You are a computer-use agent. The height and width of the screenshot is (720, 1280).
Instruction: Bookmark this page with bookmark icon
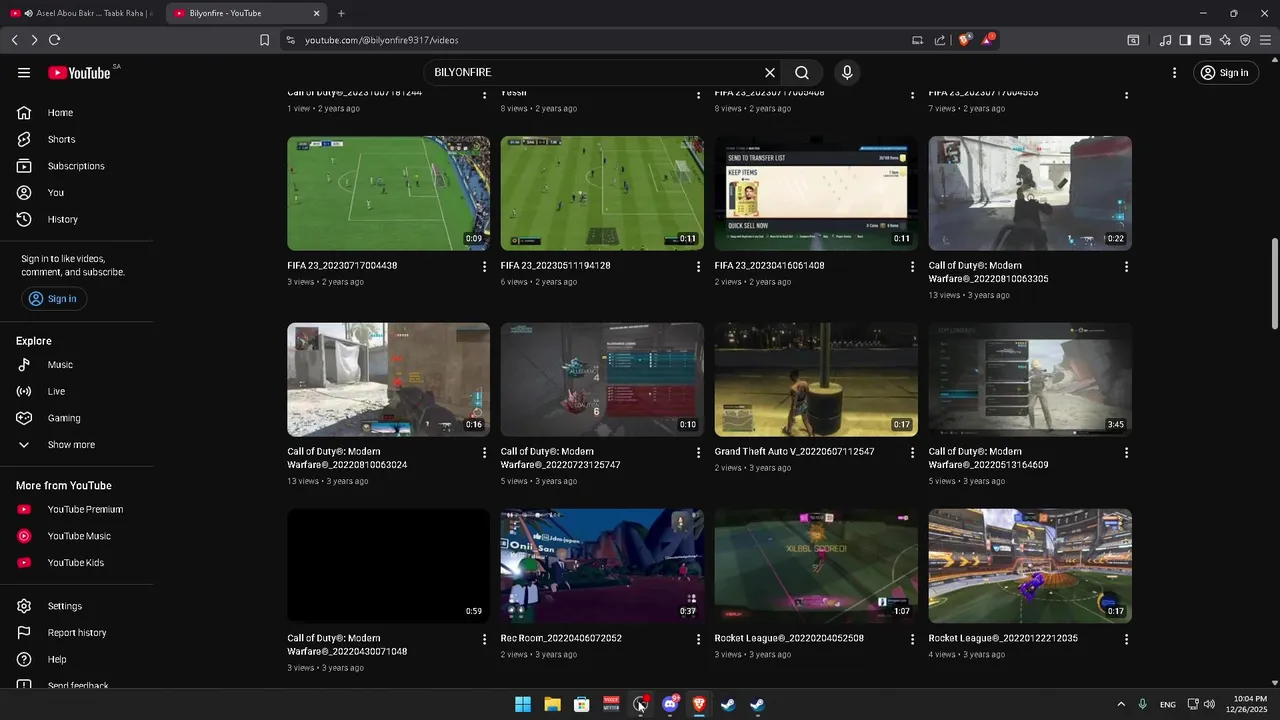pos(264,40)
